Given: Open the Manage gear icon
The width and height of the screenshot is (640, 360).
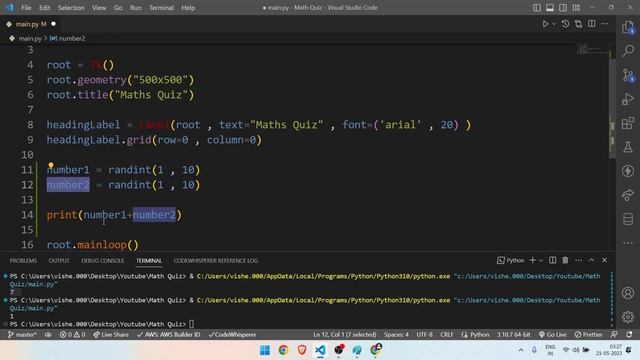Looking at the screenshot, I should tap(628, 317).
